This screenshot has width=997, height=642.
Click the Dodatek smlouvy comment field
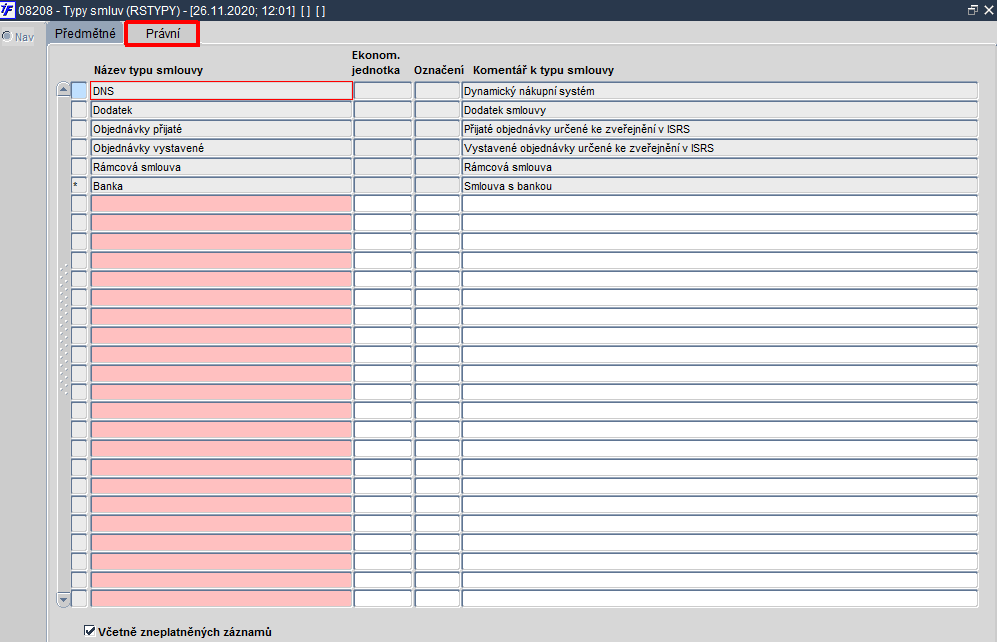coord(720,110)
